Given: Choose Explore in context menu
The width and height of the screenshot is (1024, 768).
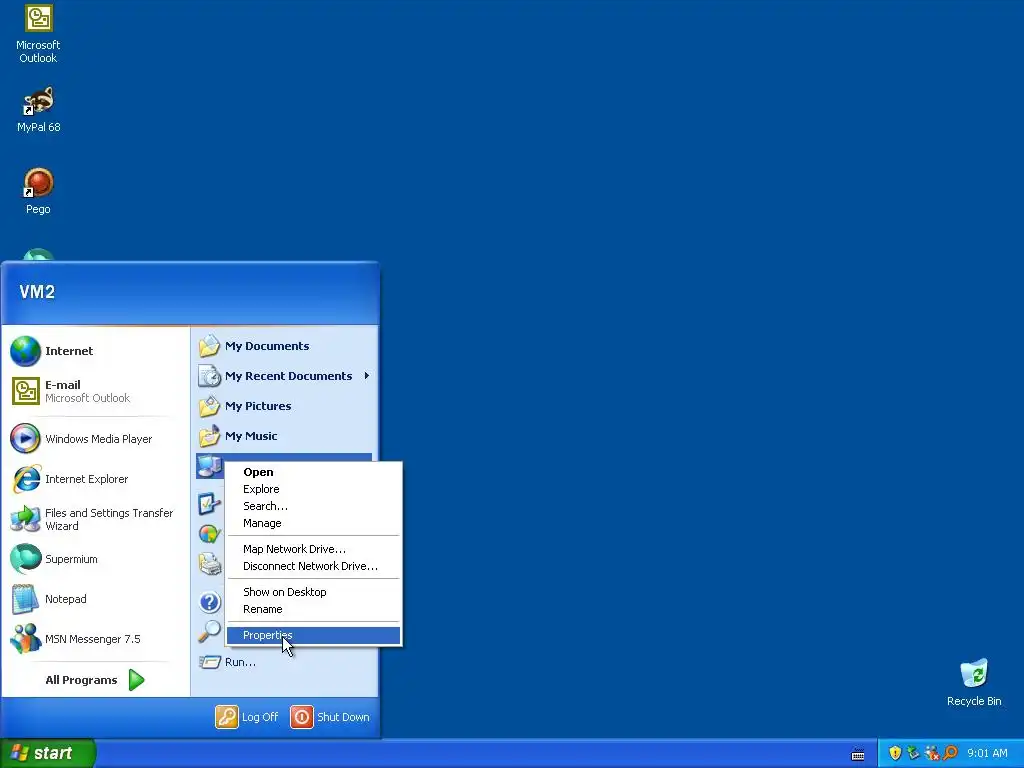Looking at the screenshot, I should pos(313,489).
